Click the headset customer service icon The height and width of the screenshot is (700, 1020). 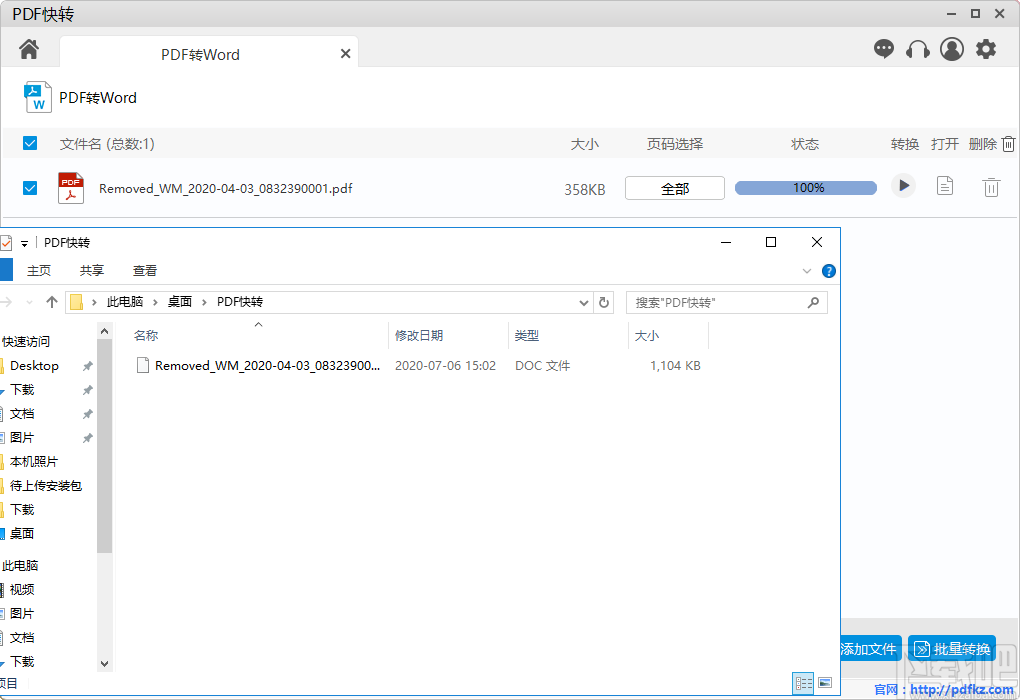point(917,48)
